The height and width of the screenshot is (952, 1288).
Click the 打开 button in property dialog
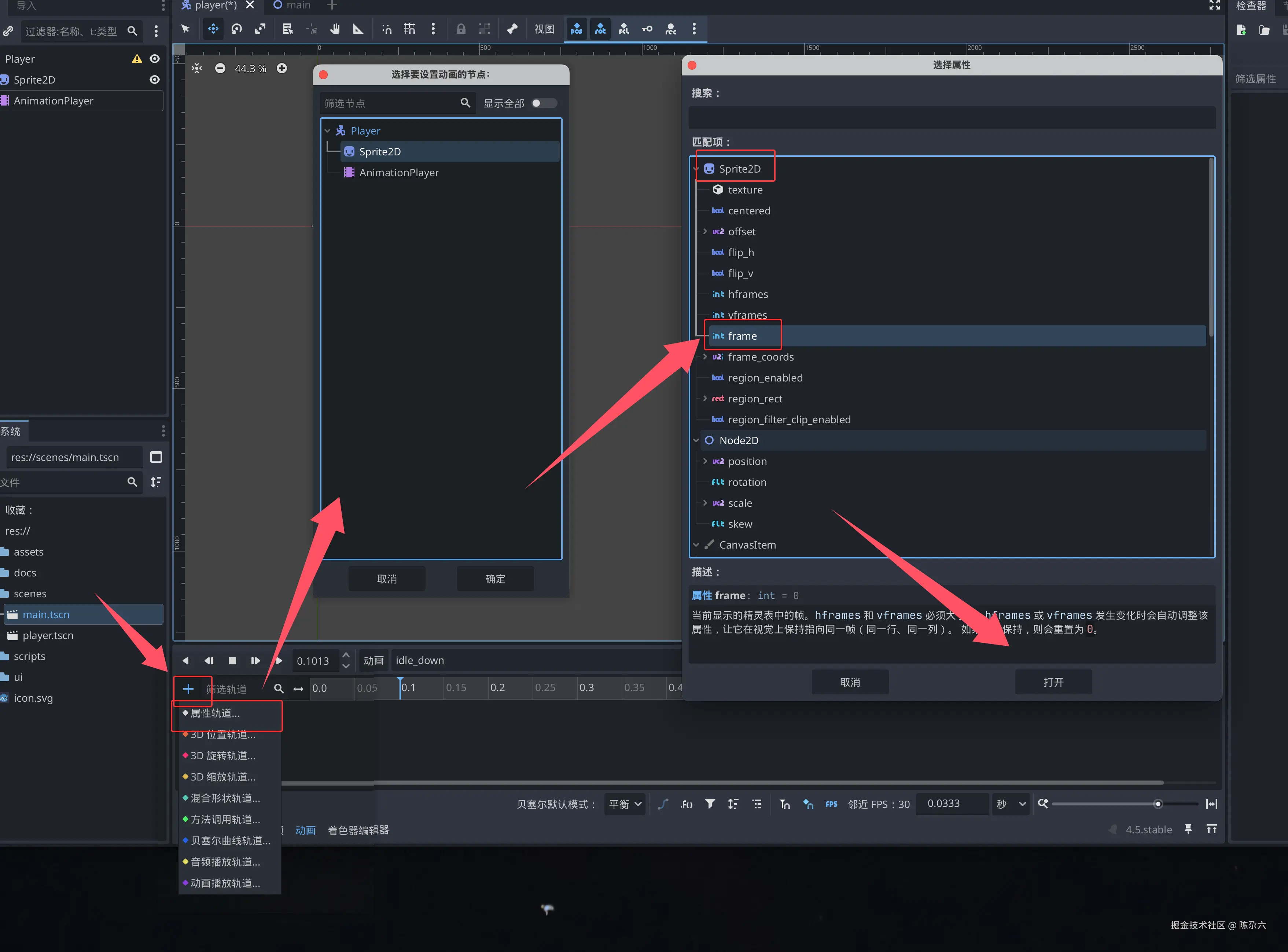coord(1053,682)
